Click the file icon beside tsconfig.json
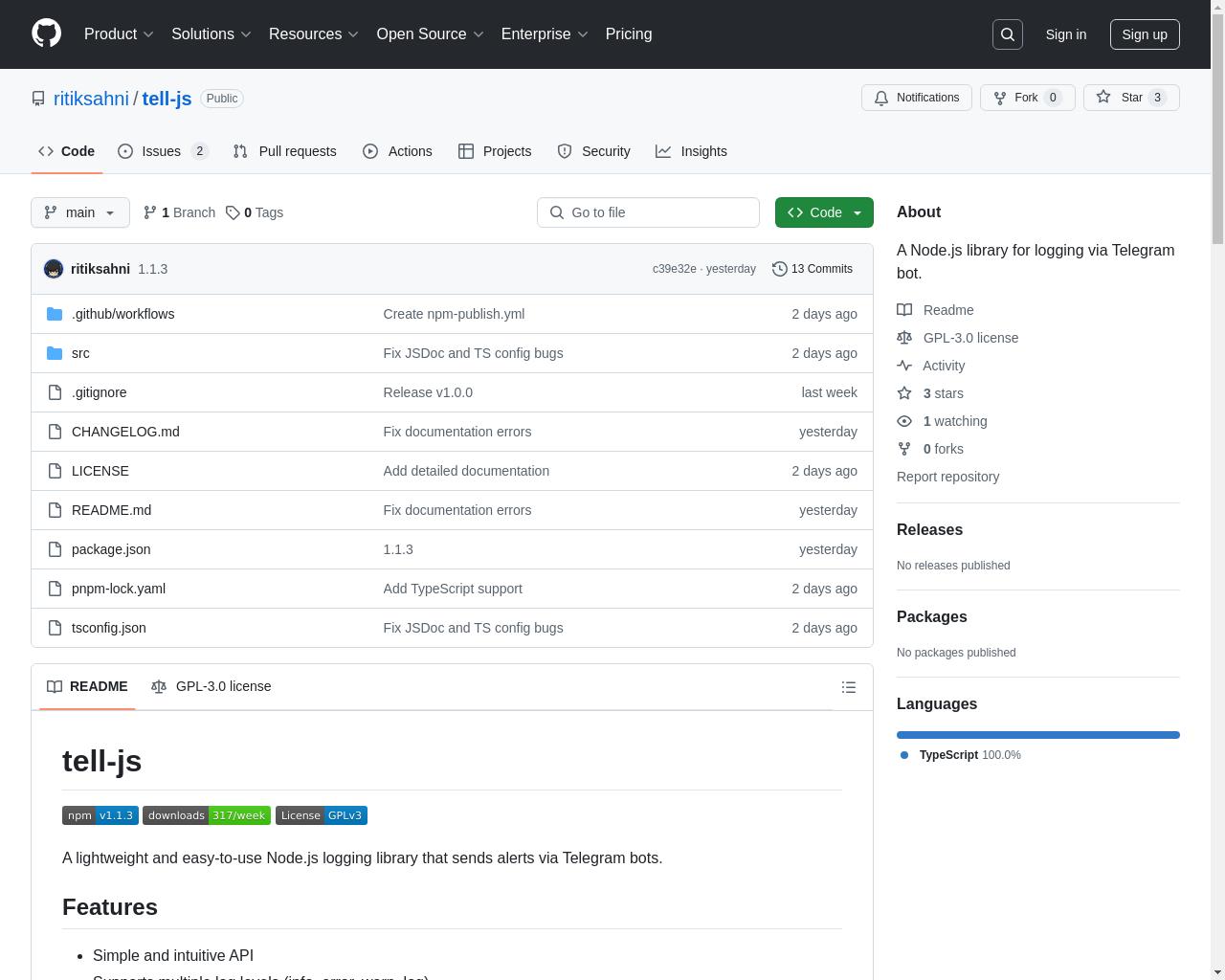Viewport: 1225px width, 980px height. click(x=55, y=628)
